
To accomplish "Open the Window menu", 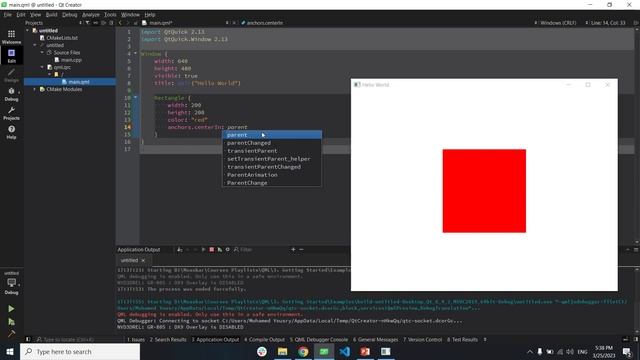I will (x=130, y=14).
